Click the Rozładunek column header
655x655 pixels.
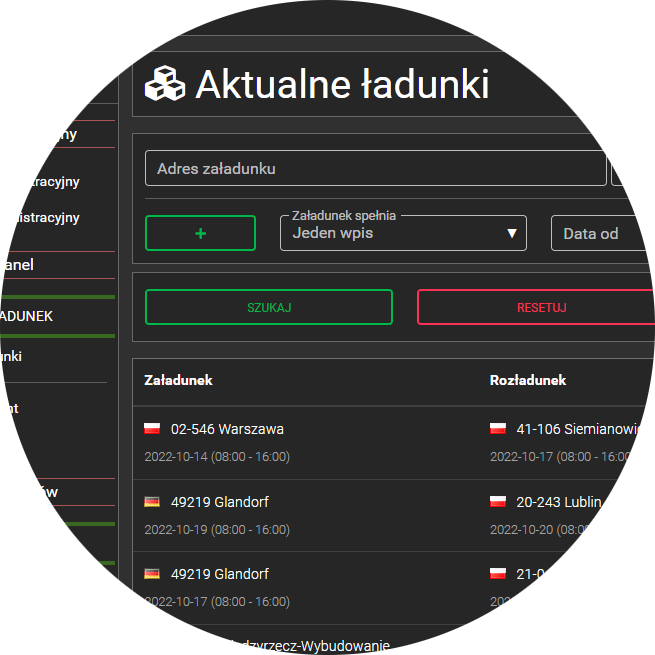tap(528, 380)
